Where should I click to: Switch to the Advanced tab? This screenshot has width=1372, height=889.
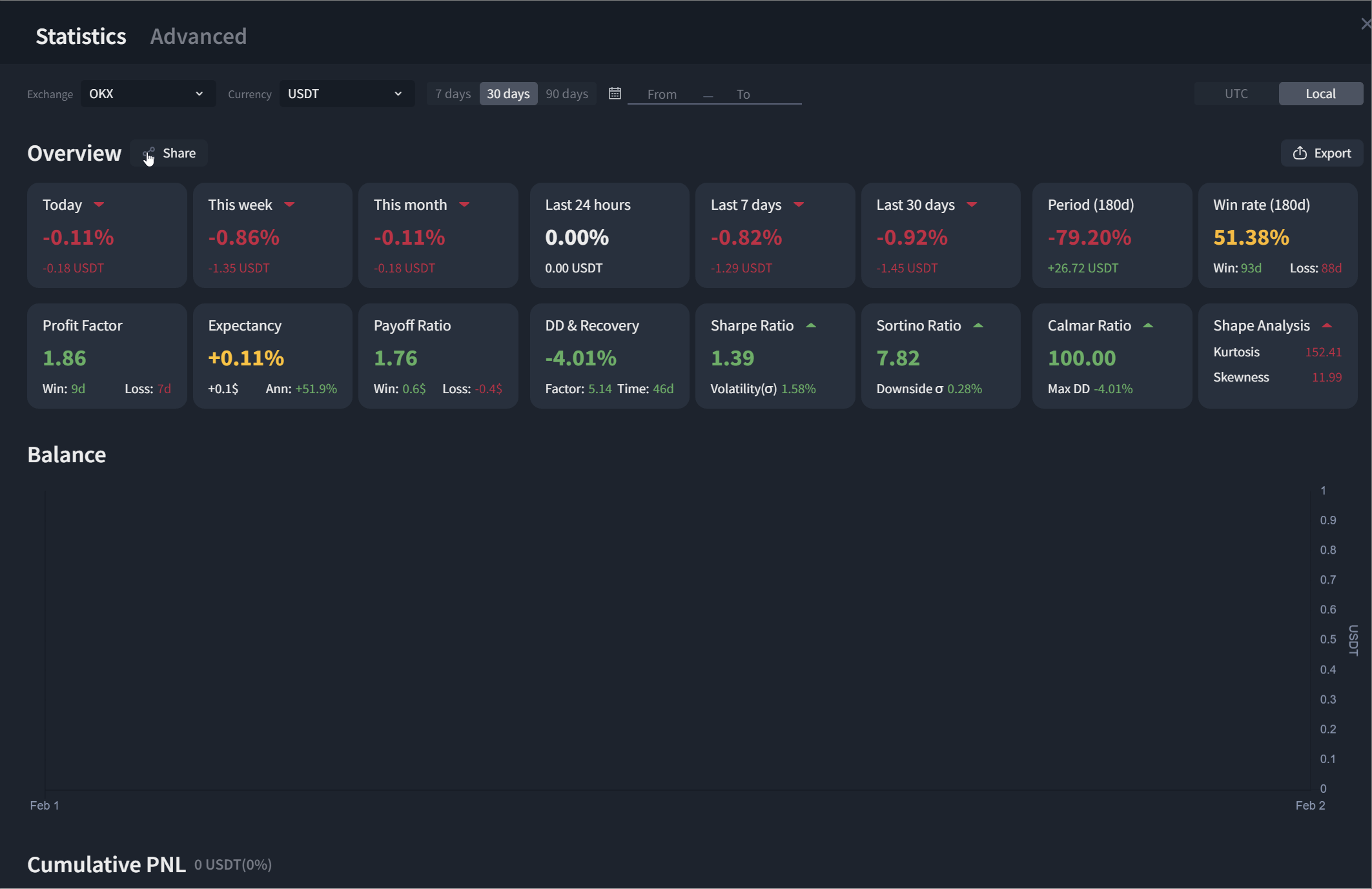click(x=198, y=36)
